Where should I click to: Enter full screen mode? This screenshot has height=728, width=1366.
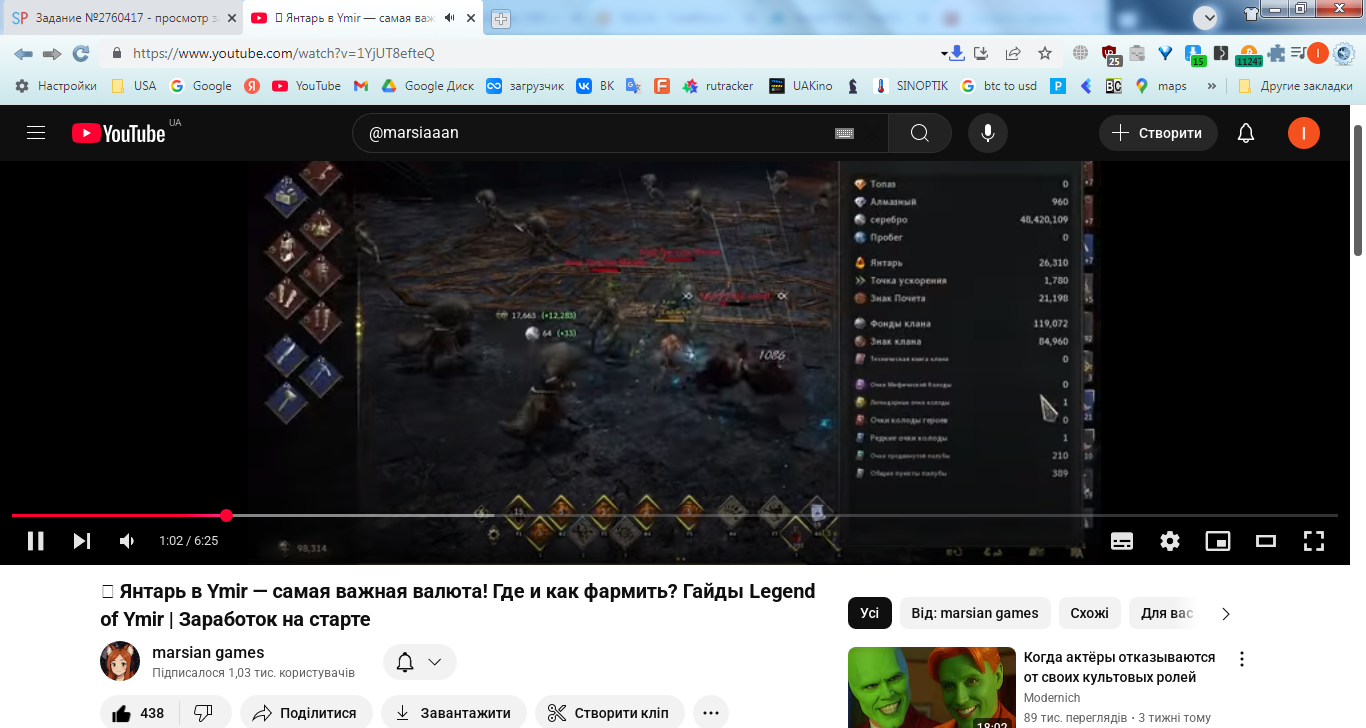point(1314,541)
